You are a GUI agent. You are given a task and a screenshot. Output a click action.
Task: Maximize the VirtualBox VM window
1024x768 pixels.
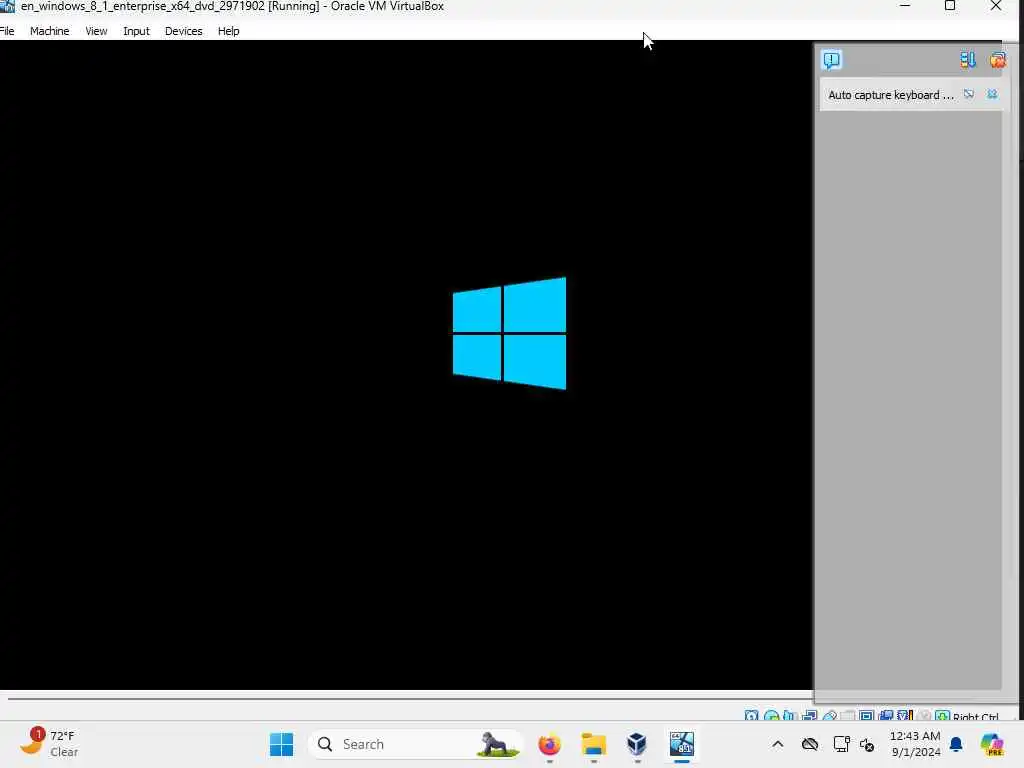point(950,6)
